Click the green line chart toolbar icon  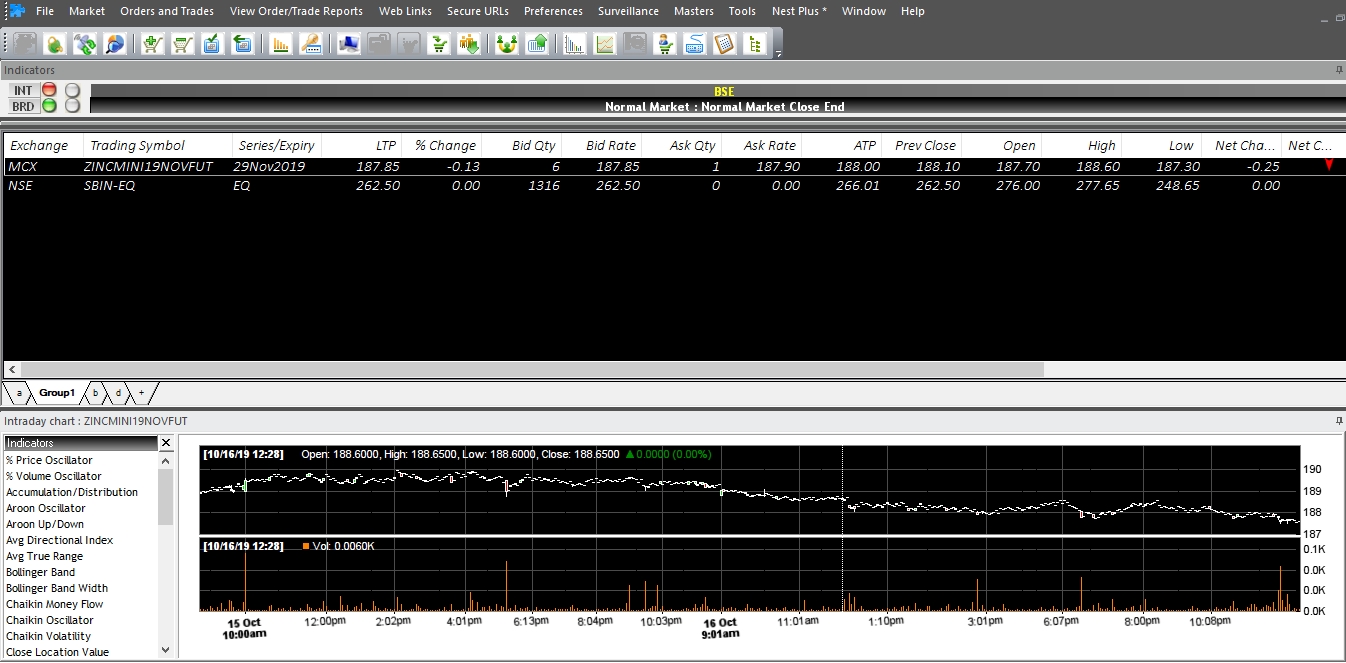point(605,44)
